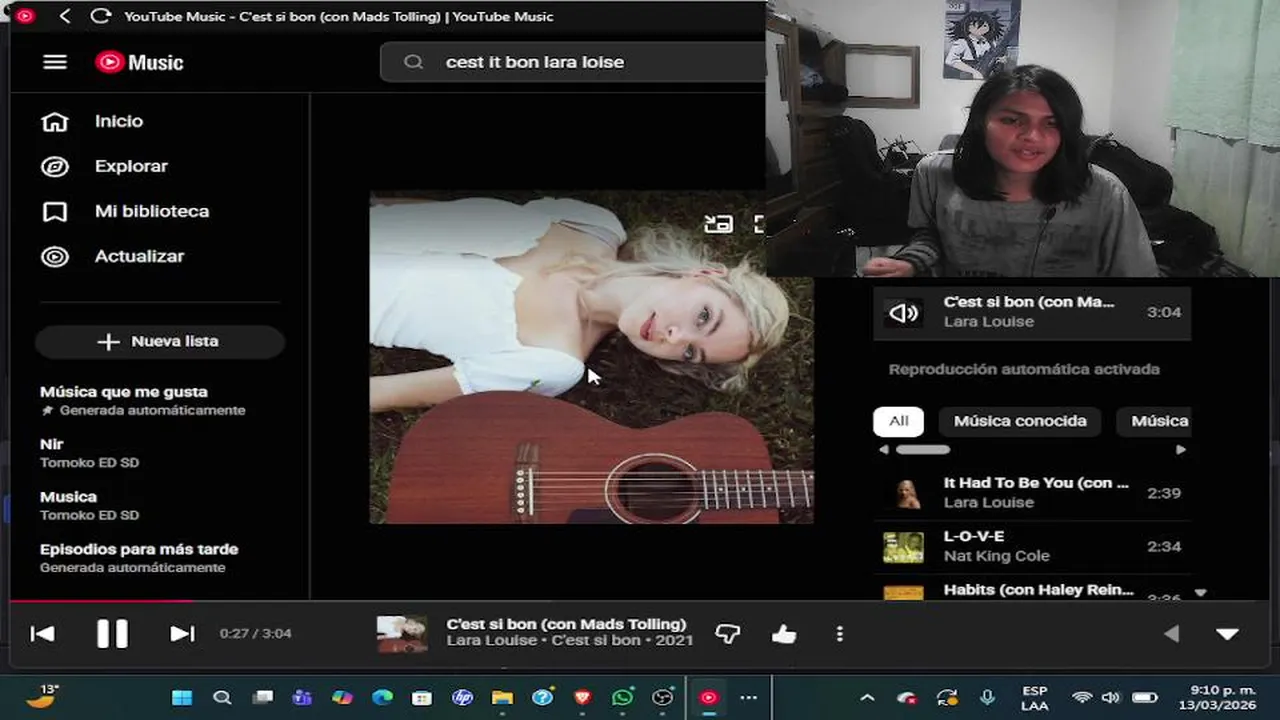Open Copilot from the taskbar
Screen dimensions: 1280x720
342,698
